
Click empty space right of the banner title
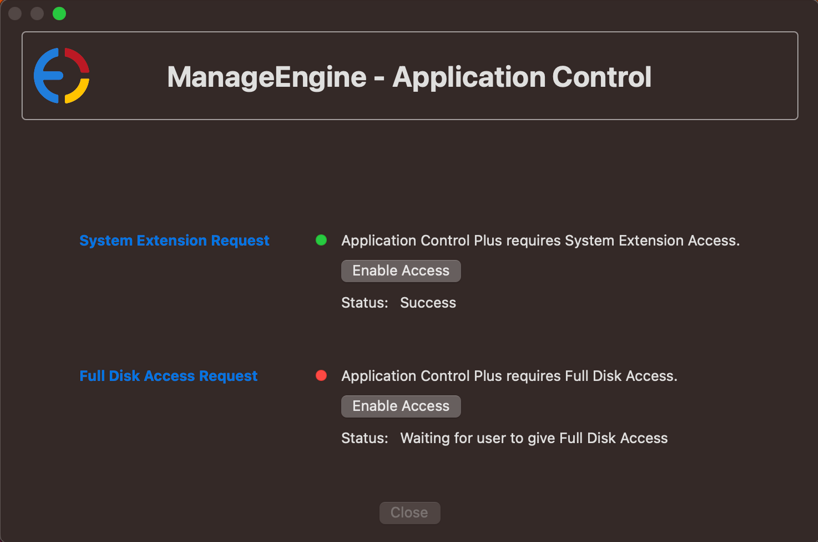(x=725, y=77)
